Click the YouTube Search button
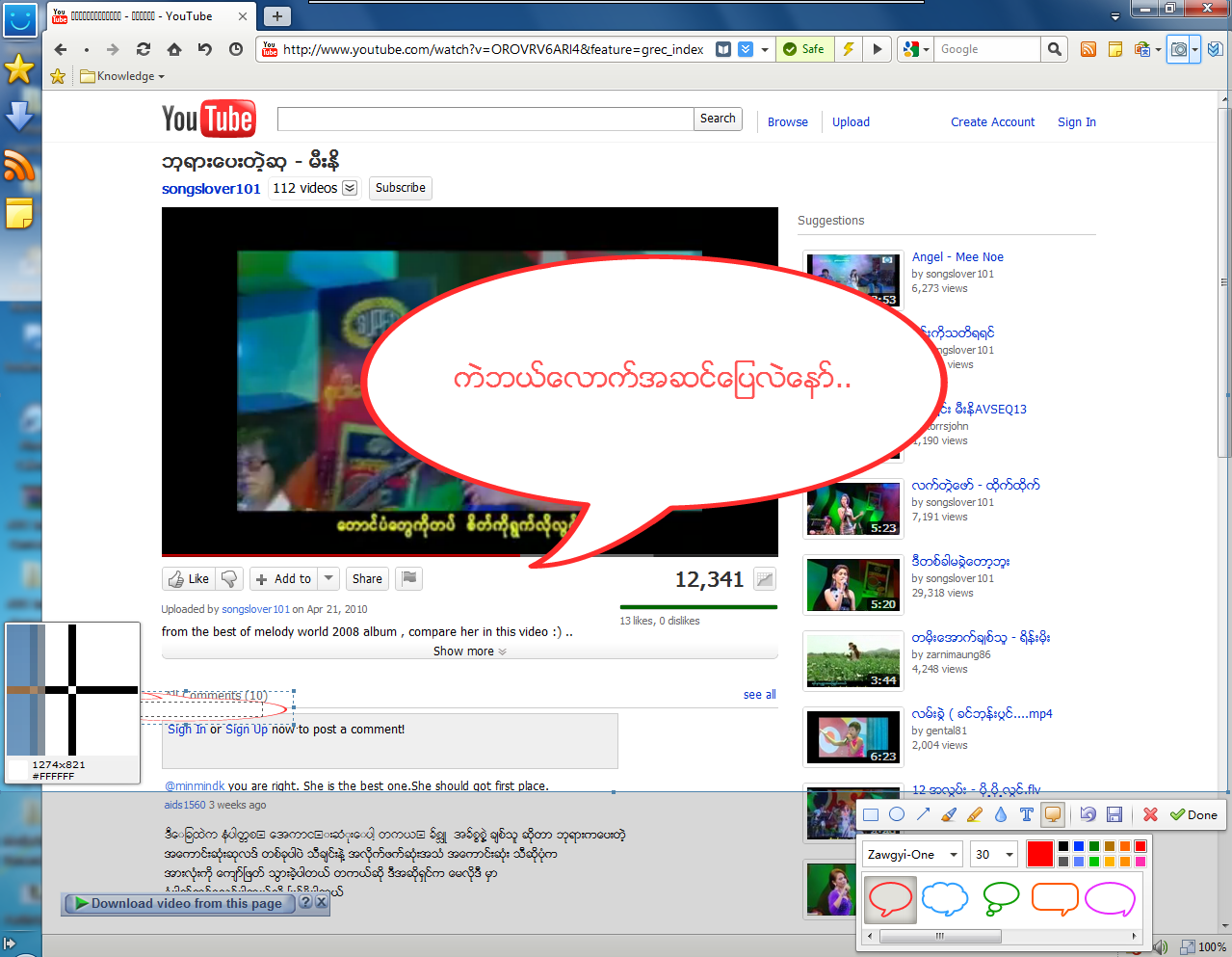The width and height of the screenshot is (1232, 957). 718,119
